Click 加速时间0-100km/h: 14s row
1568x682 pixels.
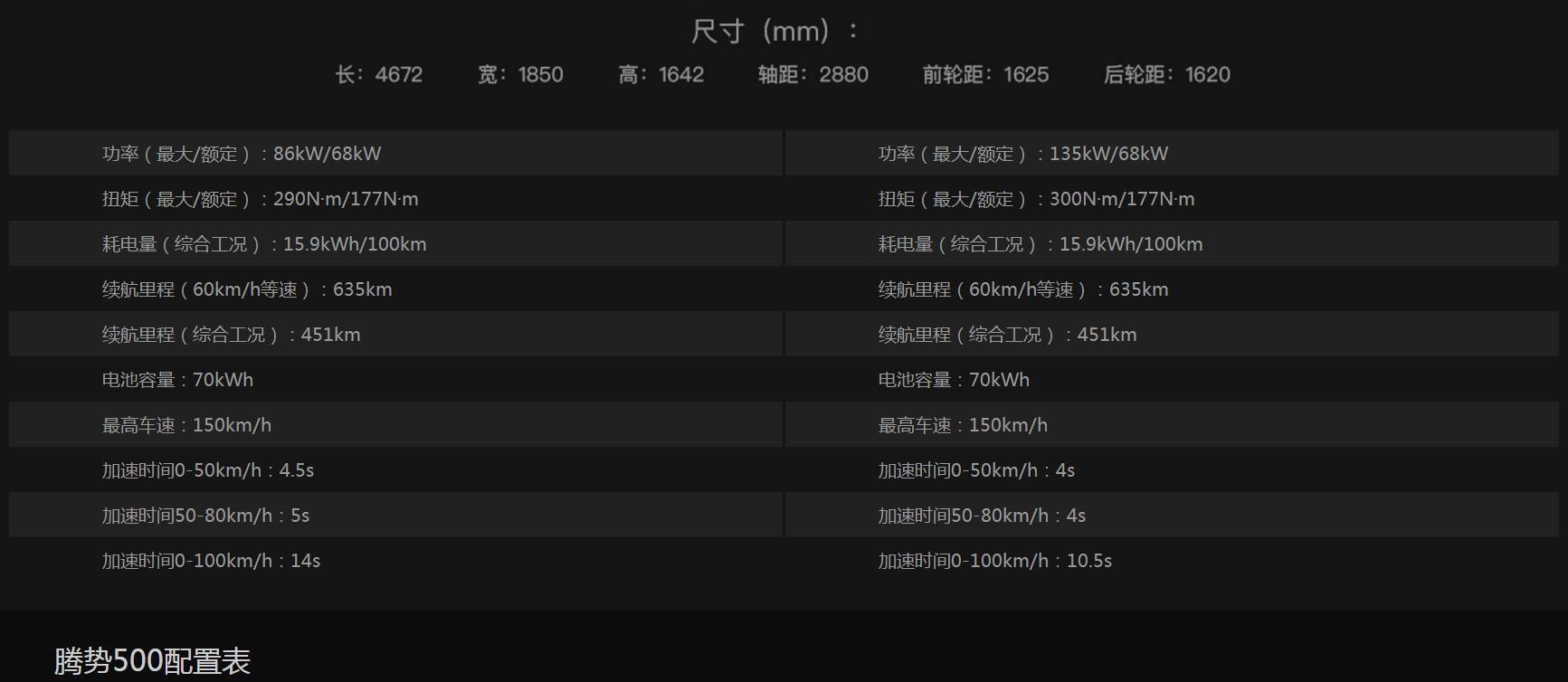pyautogui.click(x=395, y=560)
